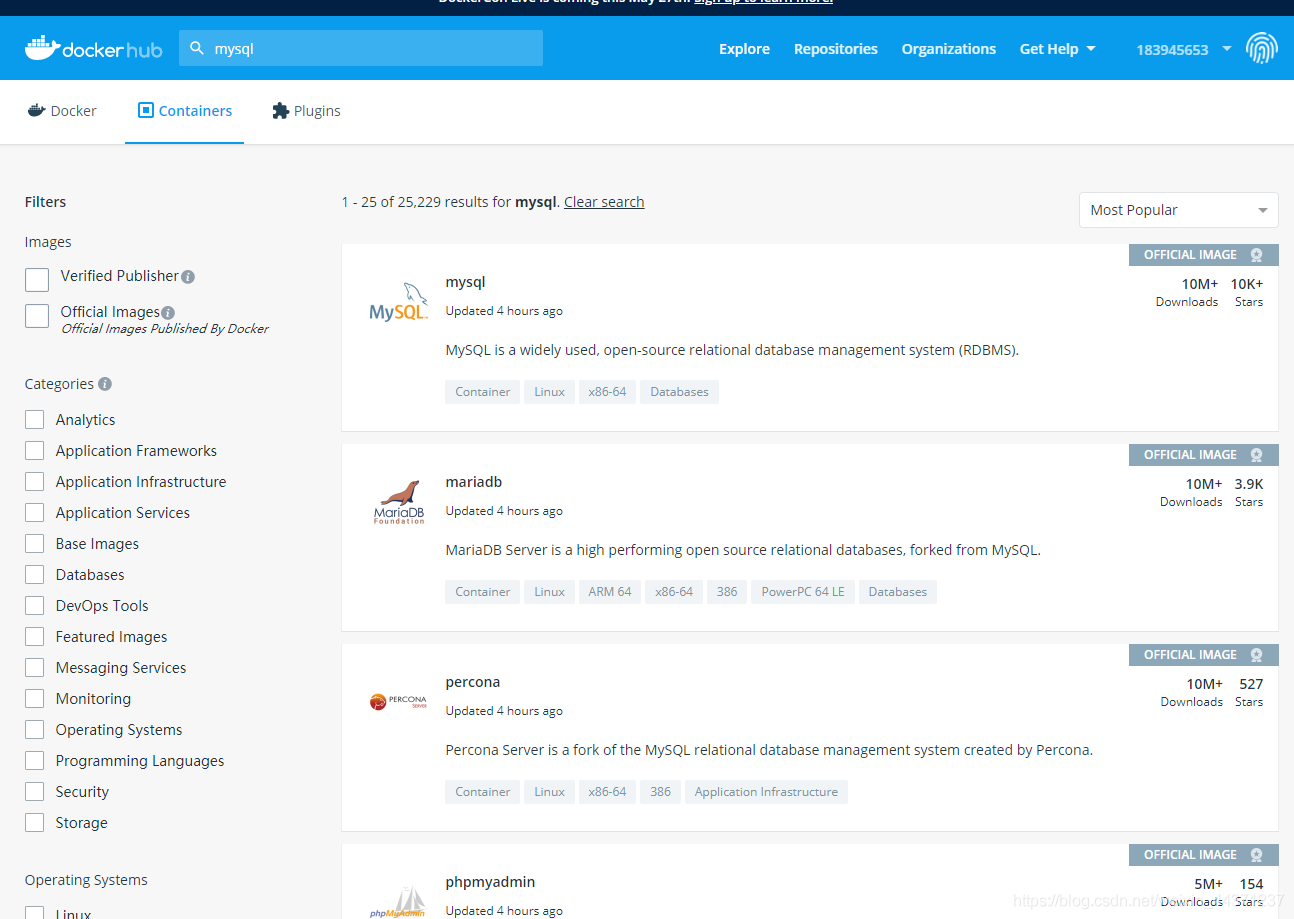The width and height of the screenshot is (1294, 919).
Task: Check the Analytics category
Action: (35, 419)
